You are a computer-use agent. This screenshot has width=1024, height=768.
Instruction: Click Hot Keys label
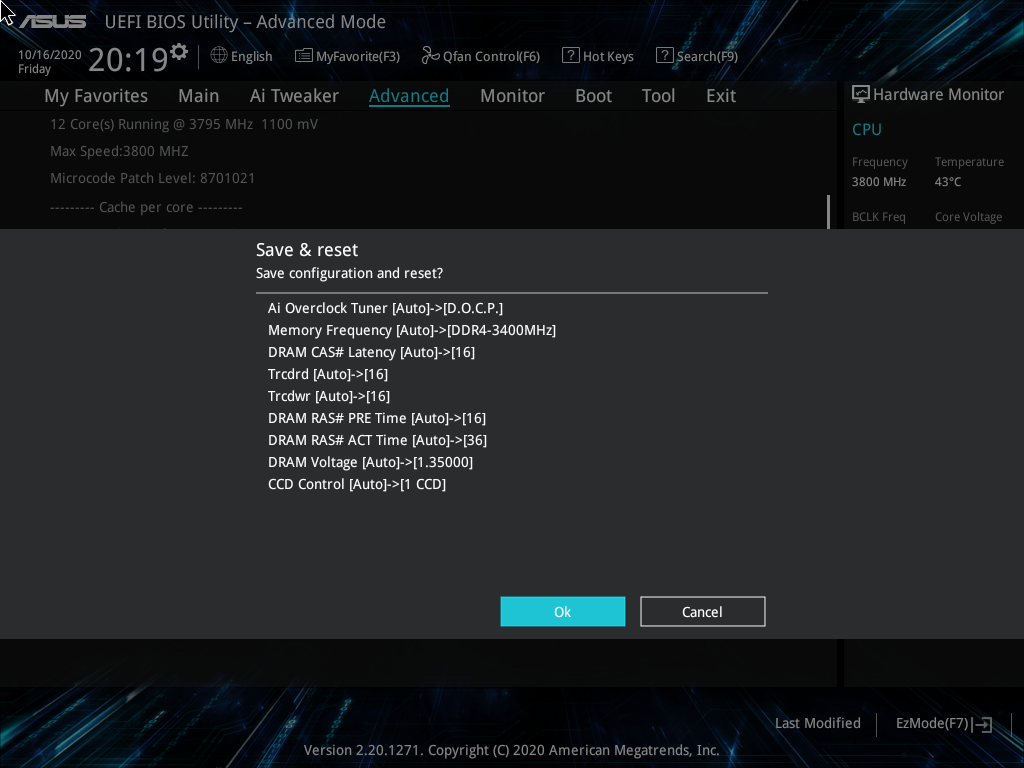[x=608, y=56]
